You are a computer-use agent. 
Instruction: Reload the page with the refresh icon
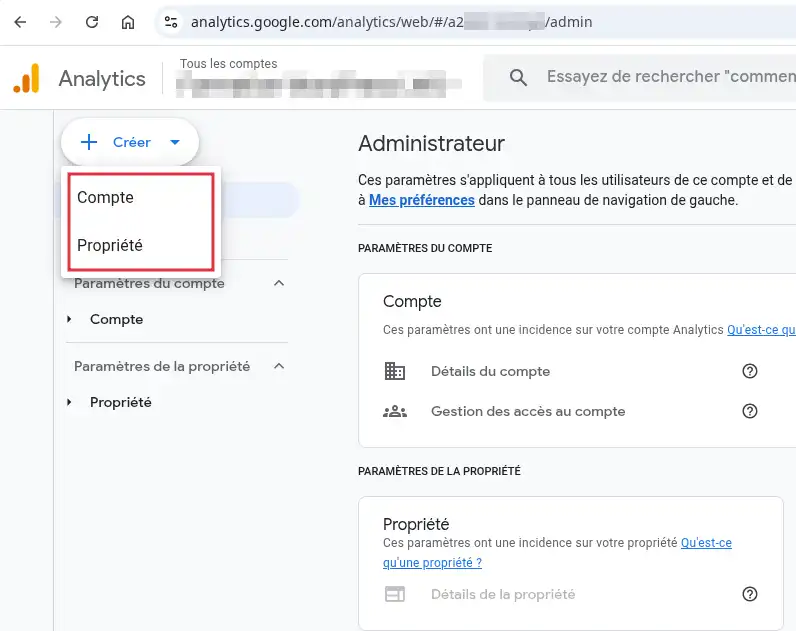(92, 22)
